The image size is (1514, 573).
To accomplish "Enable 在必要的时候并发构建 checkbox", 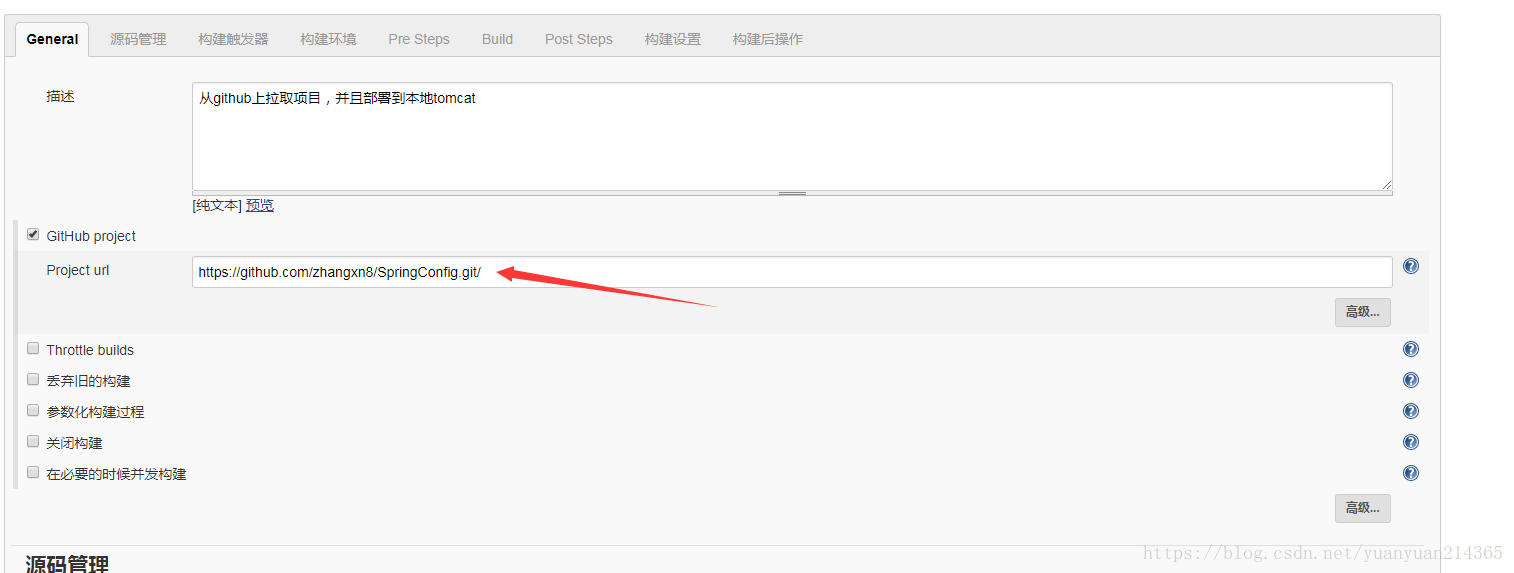I will [33, 473].
